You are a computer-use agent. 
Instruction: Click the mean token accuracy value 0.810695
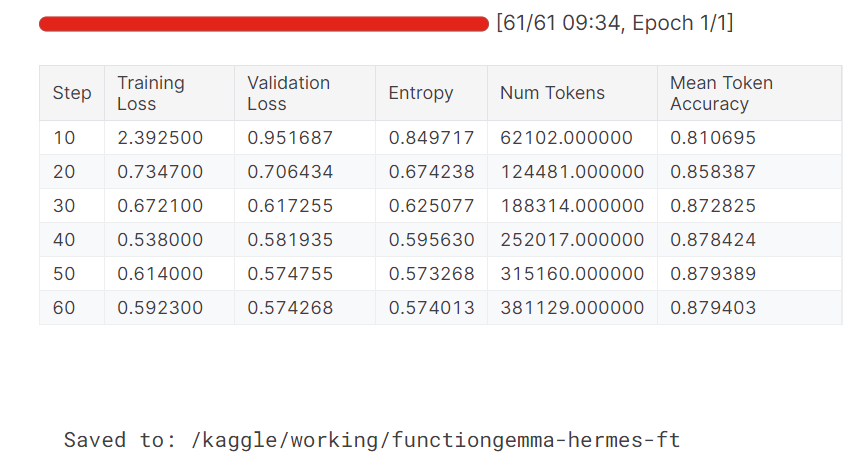[713, 138]
